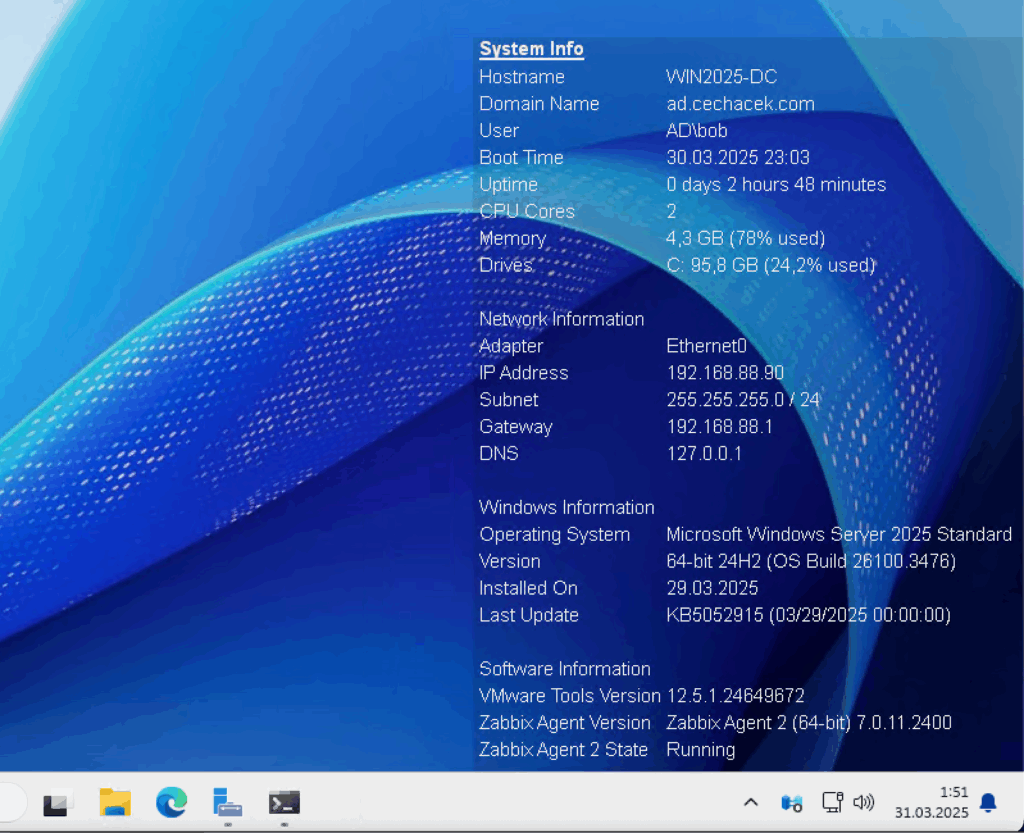Click the DNS value '127.0.0.1'
This screenshot has width=1024, height=833.
pos(704,454)
